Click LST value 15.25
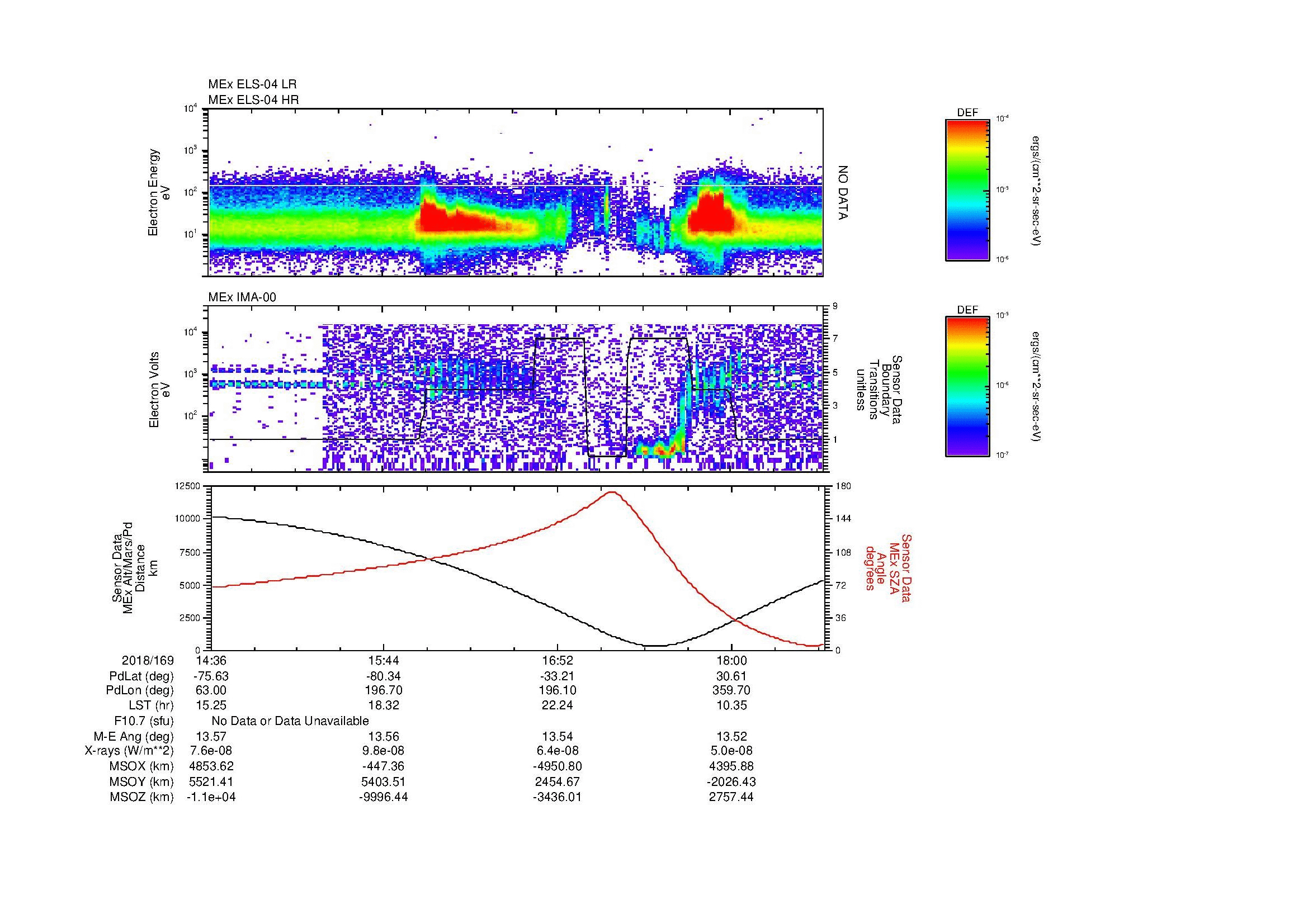This screenshot has height=924, width=1308. click(211, 705)
